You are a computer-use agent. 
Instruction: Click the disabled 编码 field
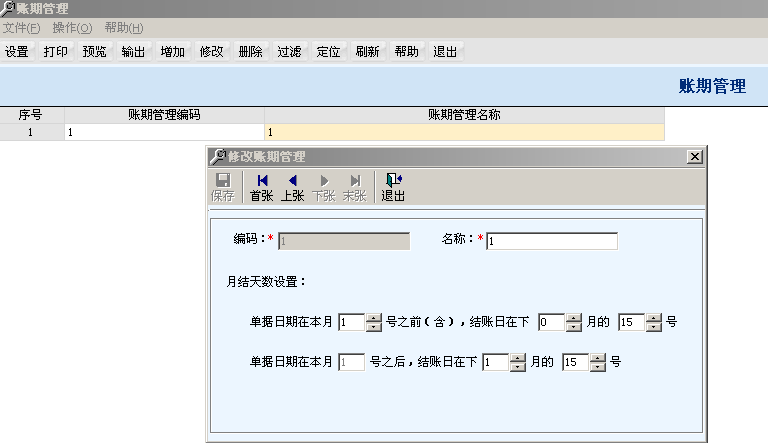pos(344,241)
